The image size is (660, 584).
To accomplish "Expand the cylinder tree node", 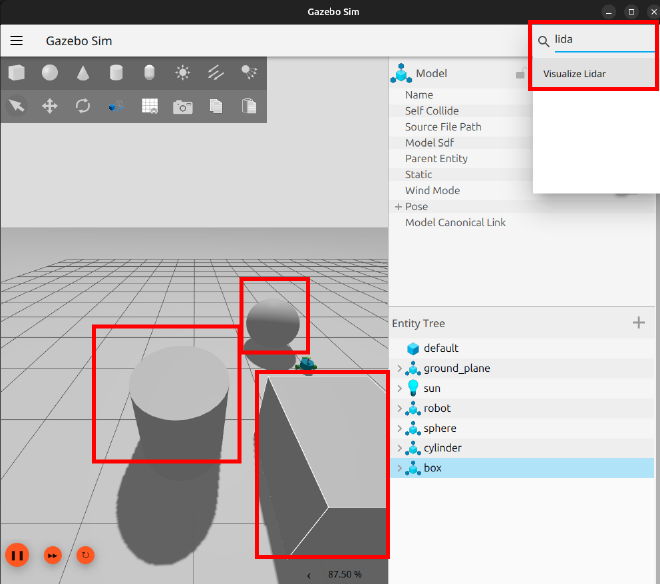I will coord(399,448).
